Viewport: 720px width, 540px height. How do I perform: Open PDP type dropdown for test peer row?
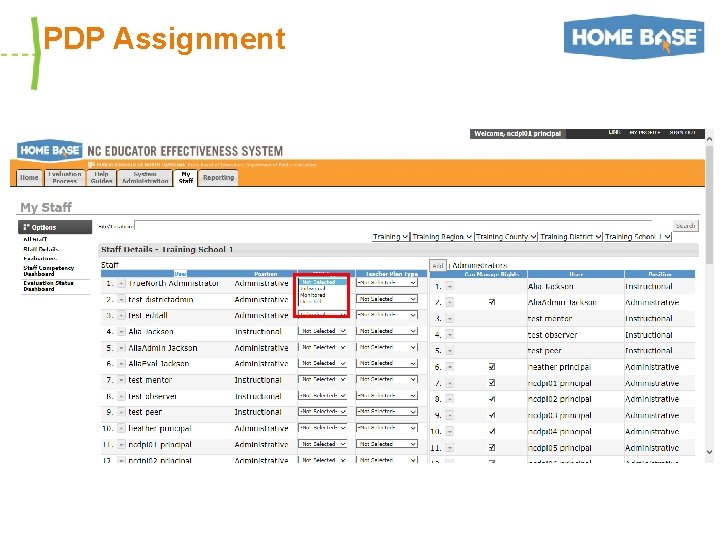(x=322, y=411)
